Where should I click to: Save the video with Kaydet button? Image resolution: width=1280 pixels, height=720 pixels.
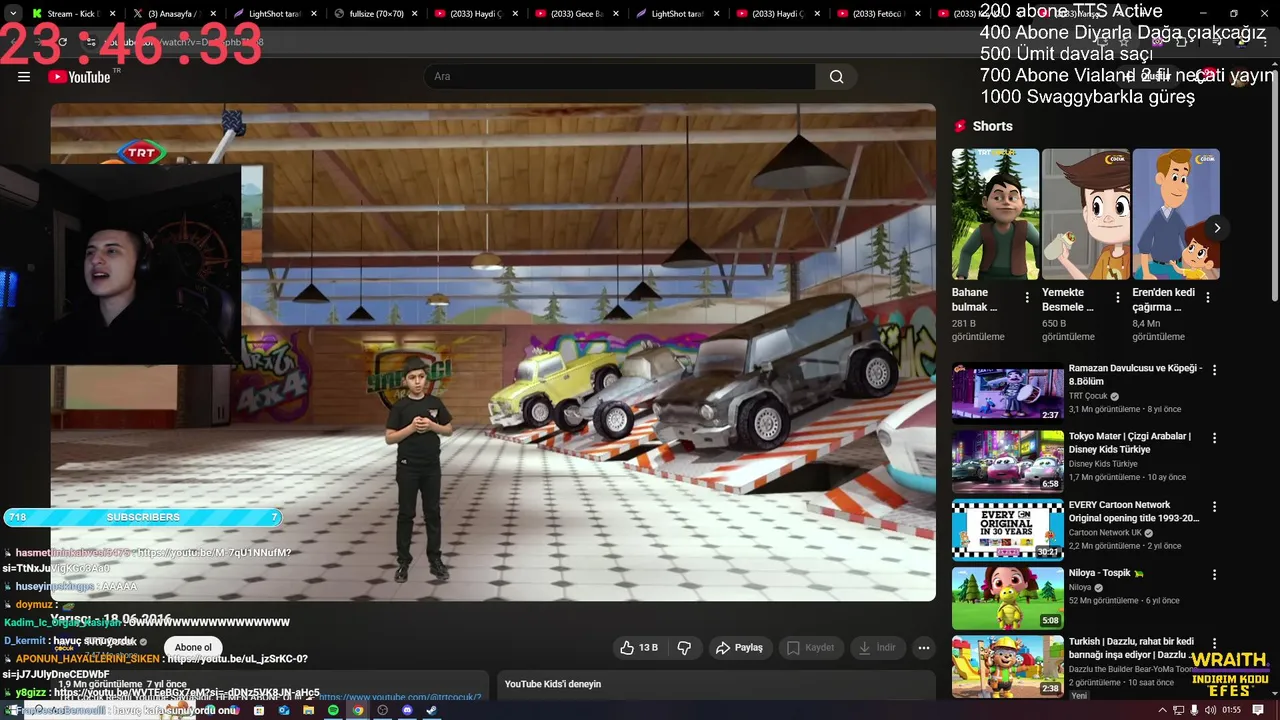point(810,648)
